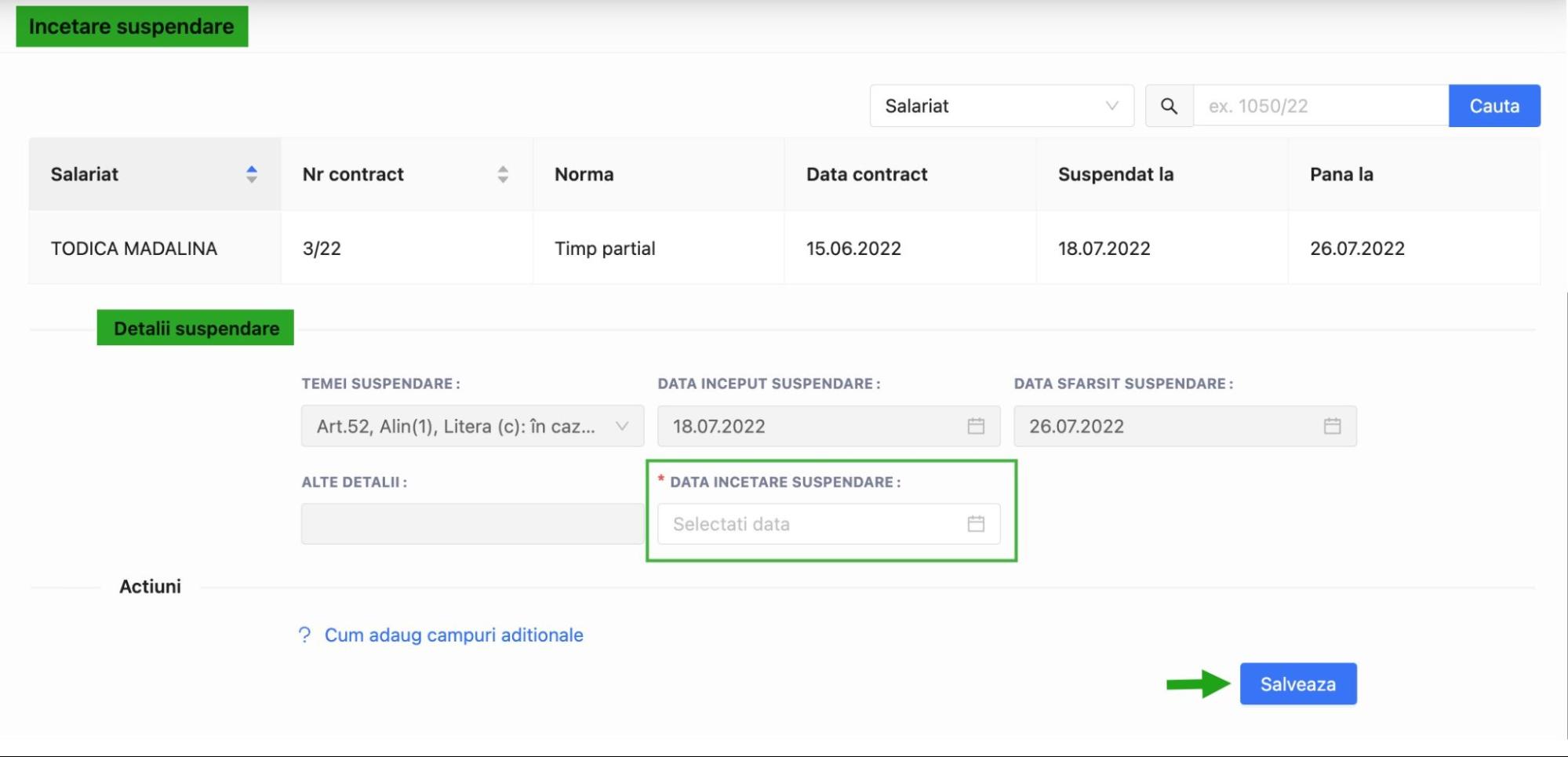Select the 26.07.2022 Pana la cell

pos(1413,248)
